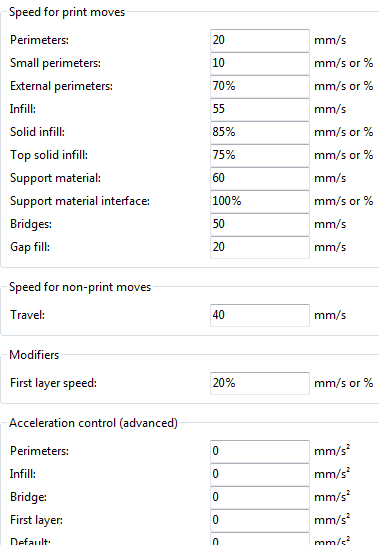Select the Small perimeters speed field

(x=260, y=63)
